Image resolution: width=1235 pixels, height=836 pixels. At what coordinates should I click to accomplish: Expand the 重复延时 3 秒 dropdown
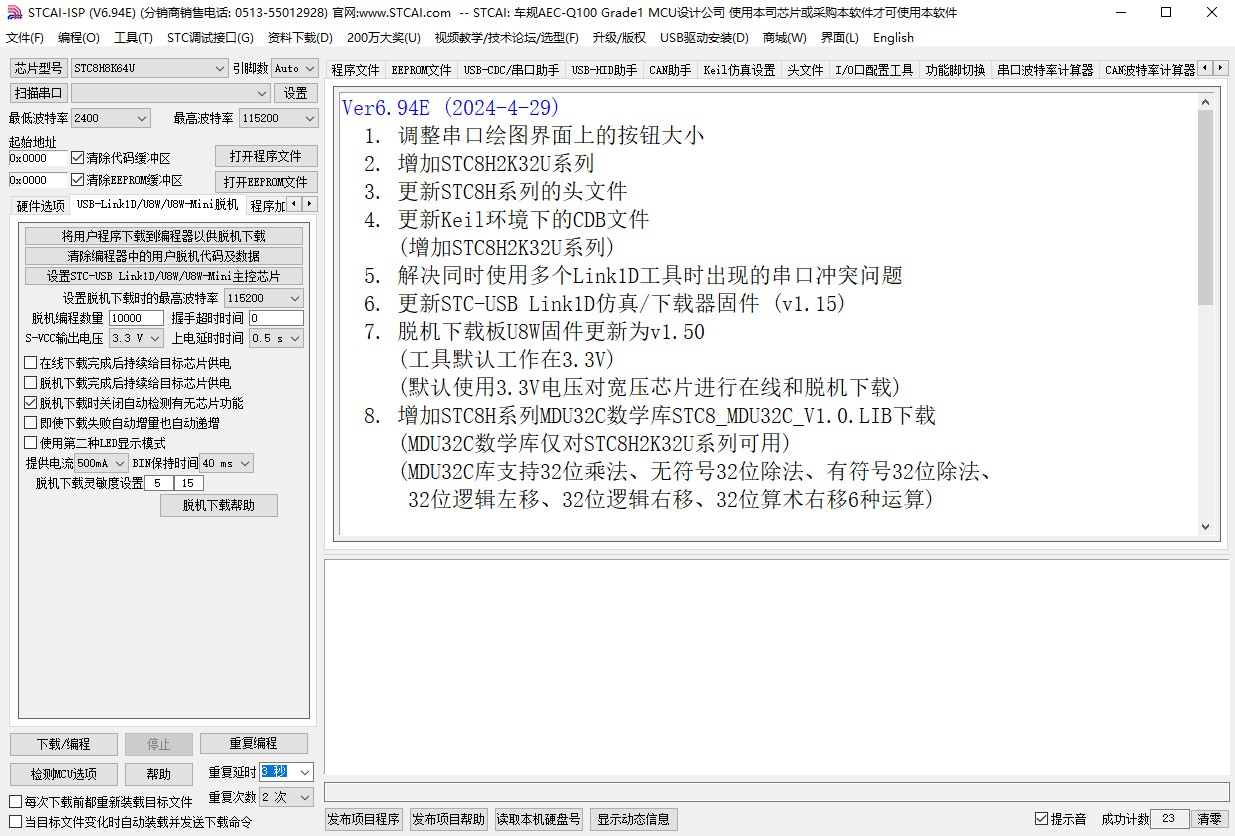(305, 772)
